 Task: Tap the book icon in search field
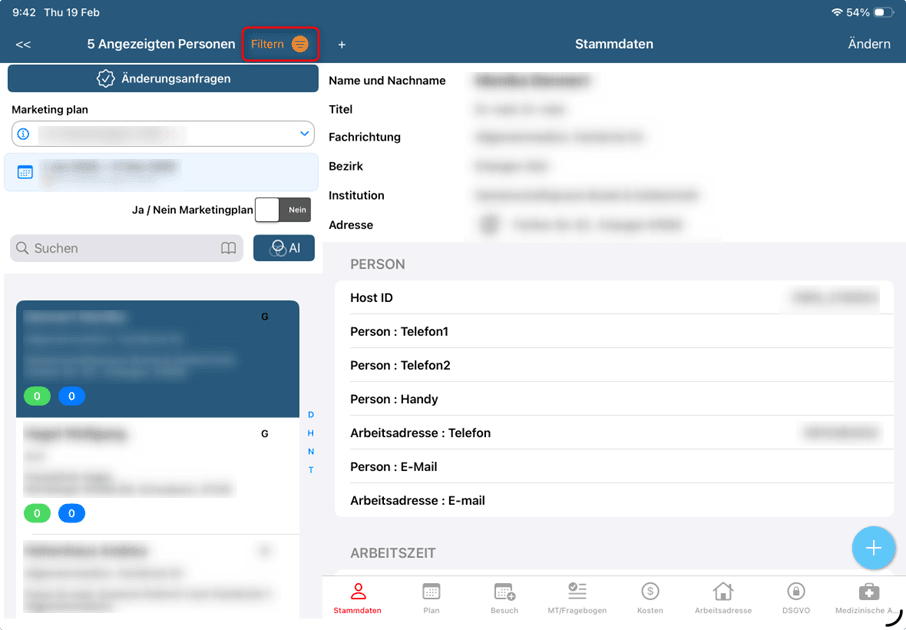point(229,248)
